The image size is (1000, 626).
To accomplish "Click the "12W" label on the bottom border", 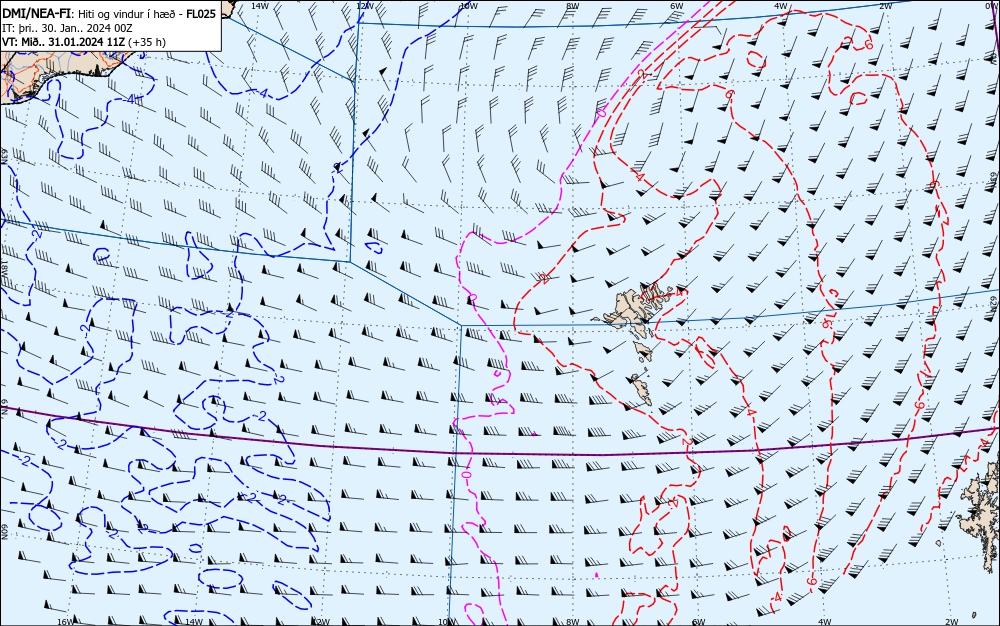I will (x=322, y=622).
